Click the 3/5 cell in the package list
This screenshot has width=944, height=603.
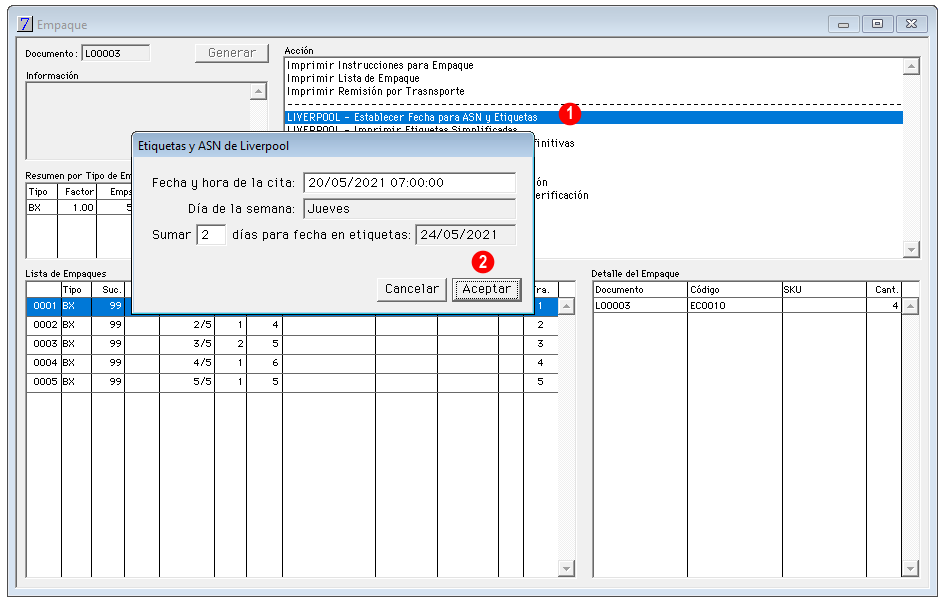click(187, 344)
